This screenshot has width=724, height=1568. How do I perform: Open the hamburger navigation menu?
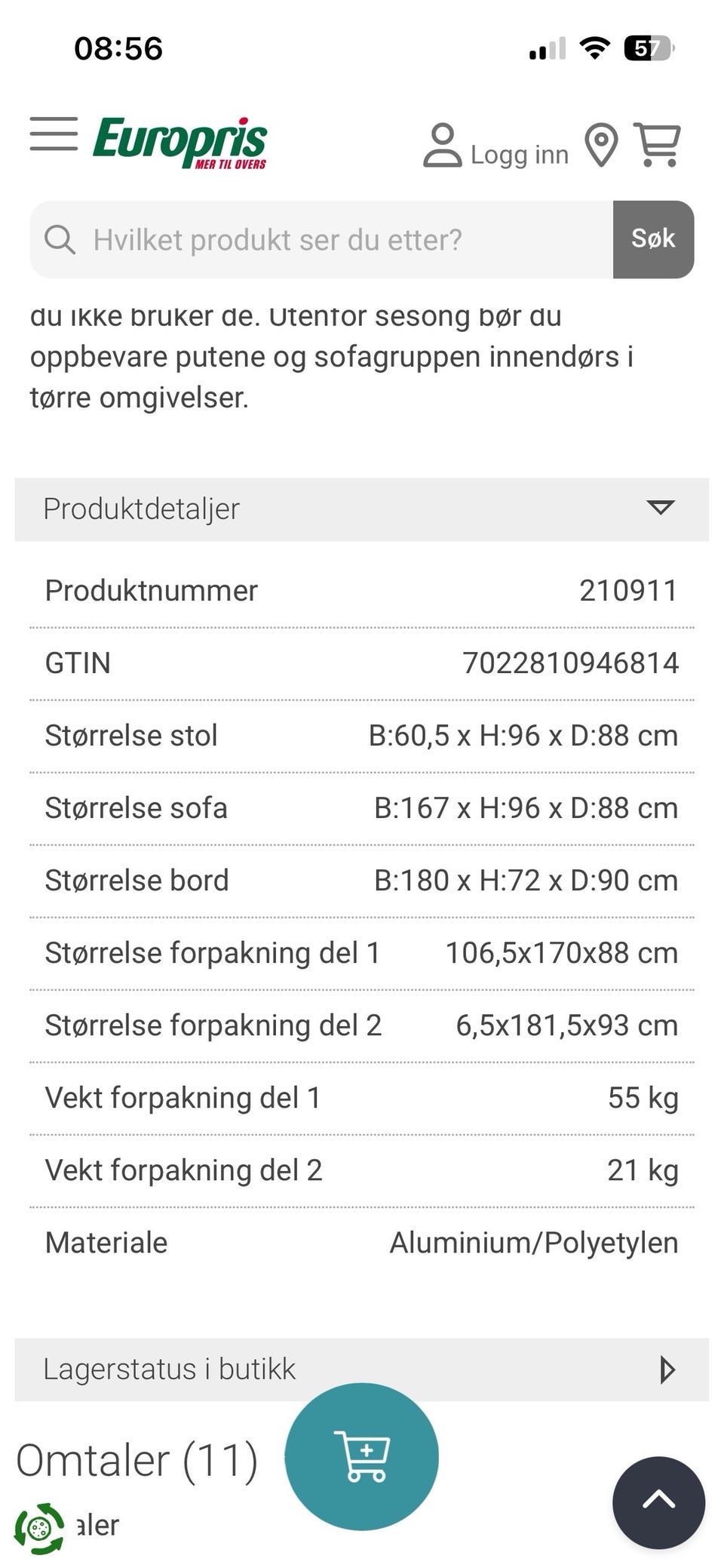tap(54, 134)
